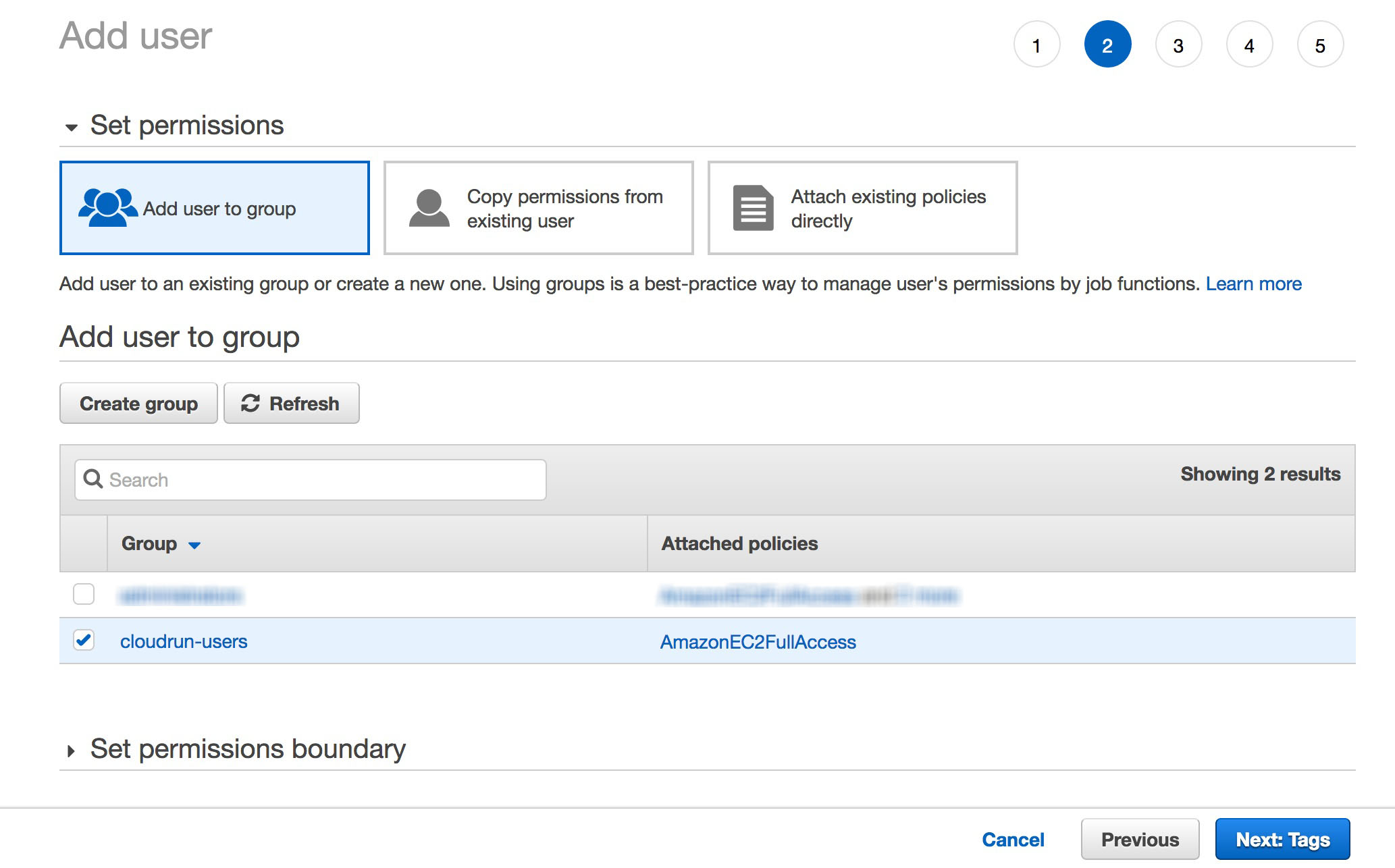
Task: Select Copy permissions from existing user
Action: 538,208
